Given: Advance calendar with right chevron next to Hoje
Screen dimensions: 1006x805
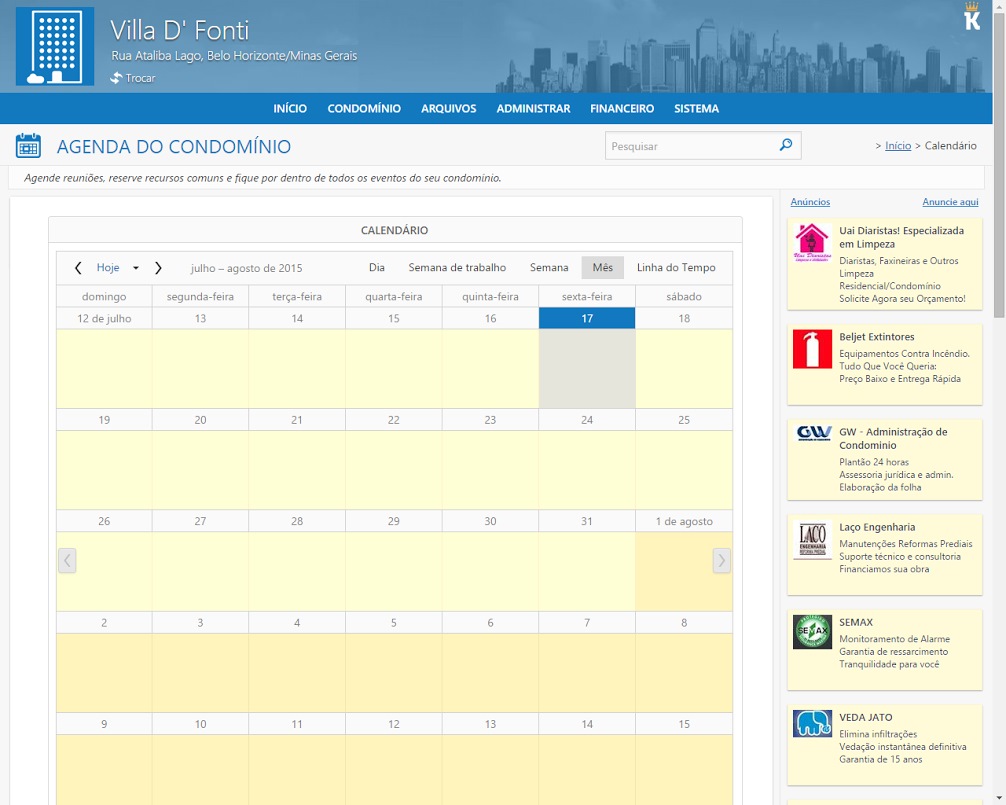Looking at the screenshot, I should coord(158,268).
